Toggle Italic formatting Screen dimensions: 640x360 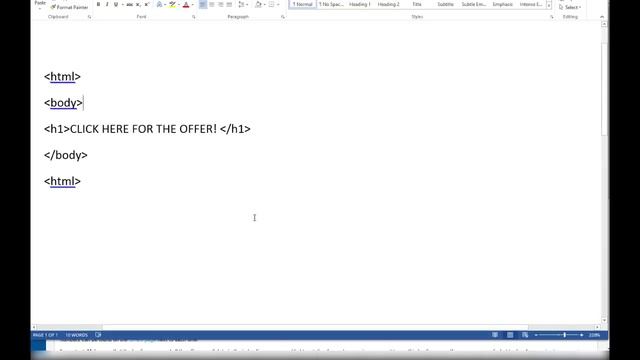point(107,4)
